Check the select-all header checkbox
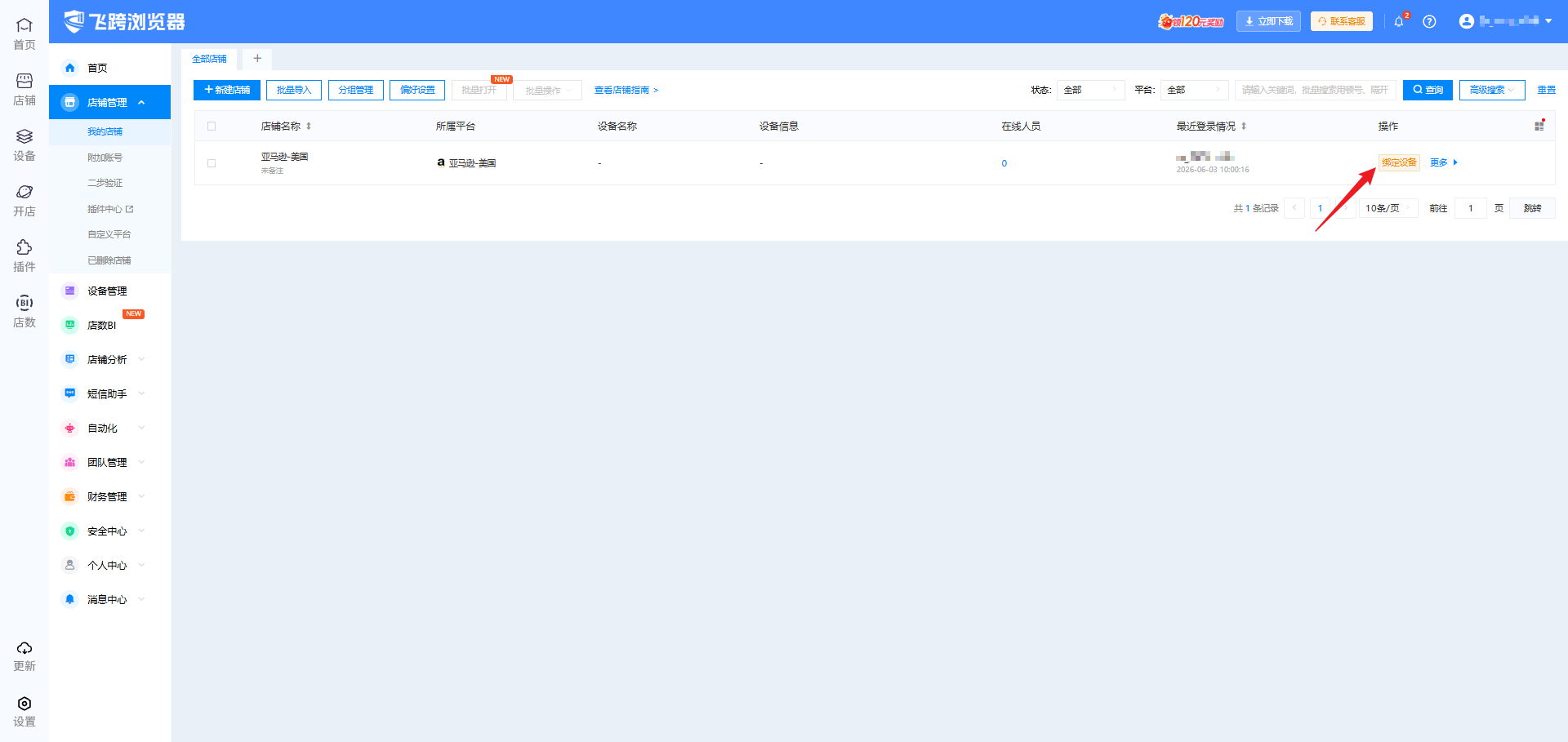Image resolution: width=1568 pixels, height=742 pixels. click(212, 126)
